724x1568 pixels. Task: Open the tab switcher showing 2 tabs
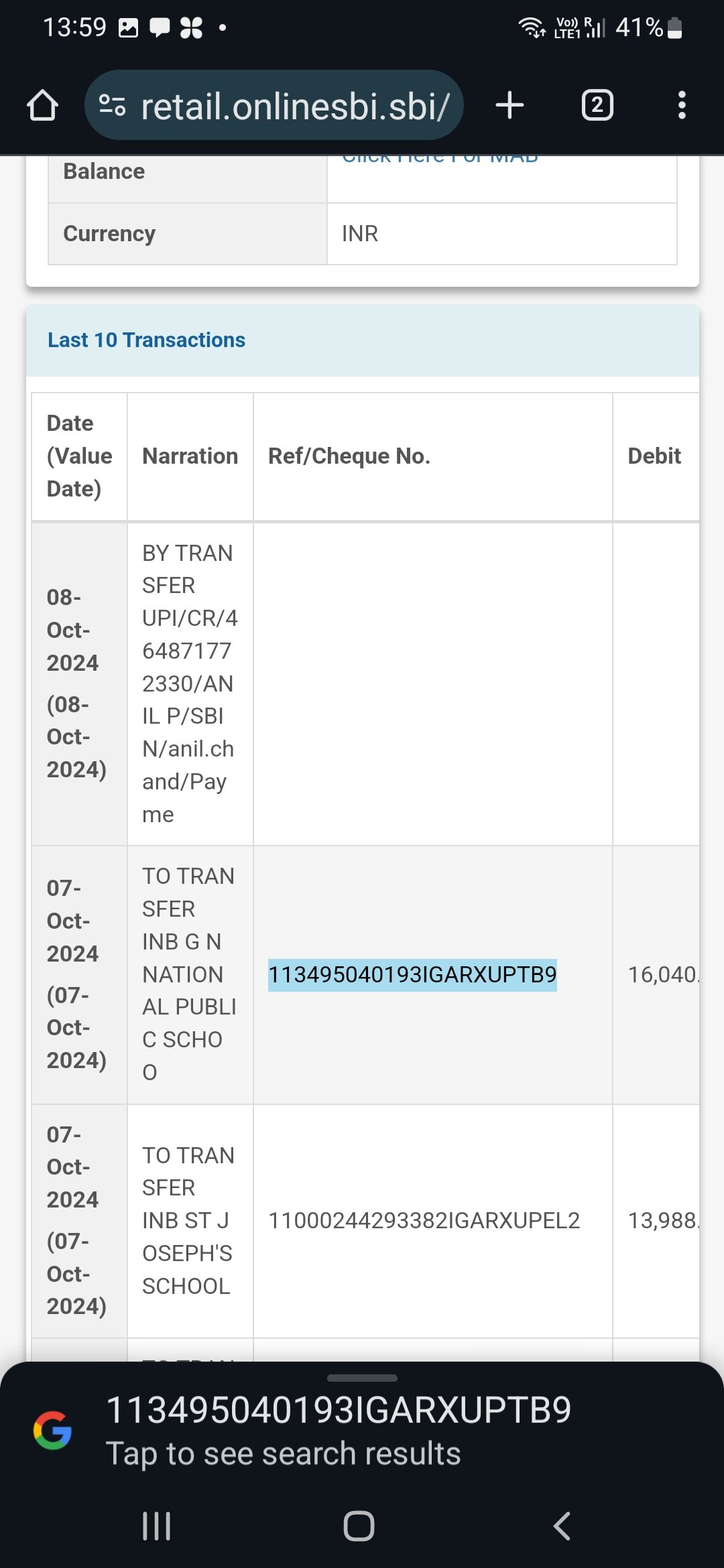point(597,105)
